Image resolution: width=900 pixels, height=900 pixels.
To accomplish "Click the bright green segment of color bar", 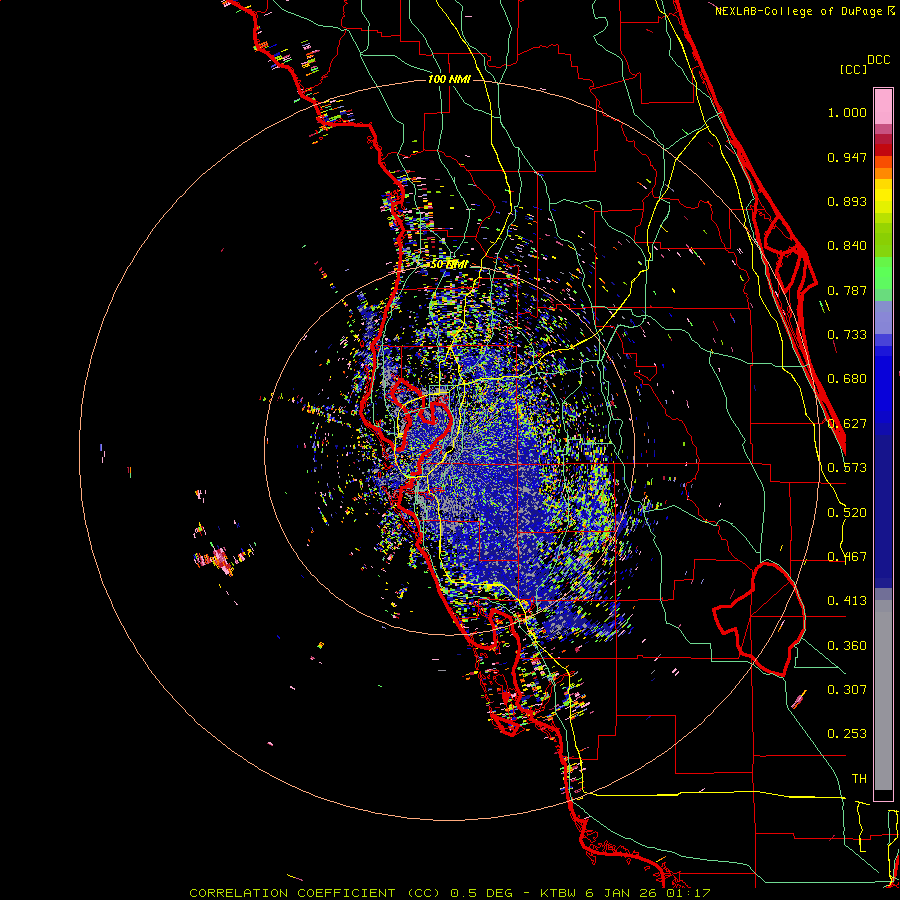I will (x=883, y=273).
